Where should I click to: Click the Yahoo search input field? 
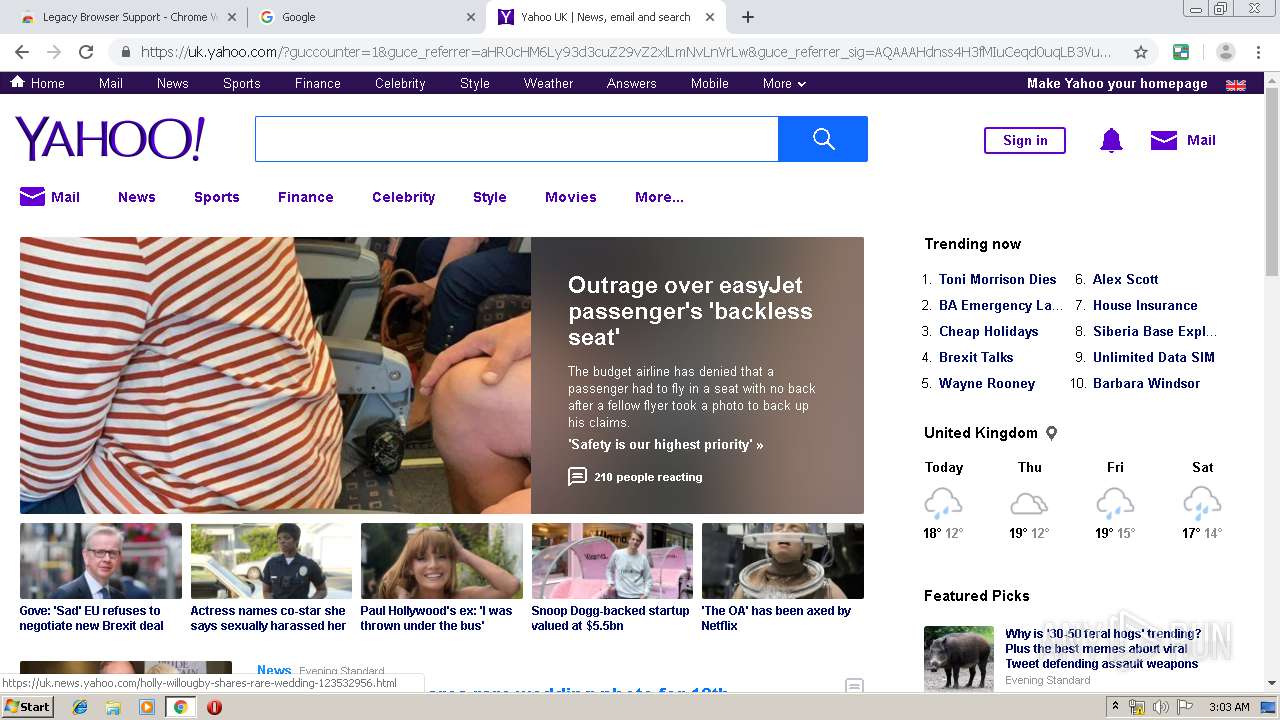click(516, 139)
